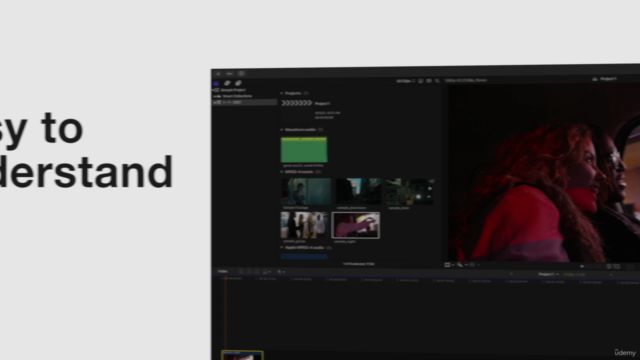This screenshot has height=360, width=640.
Task: Click the browser search magnifier icon
Action: coord(437,81)
